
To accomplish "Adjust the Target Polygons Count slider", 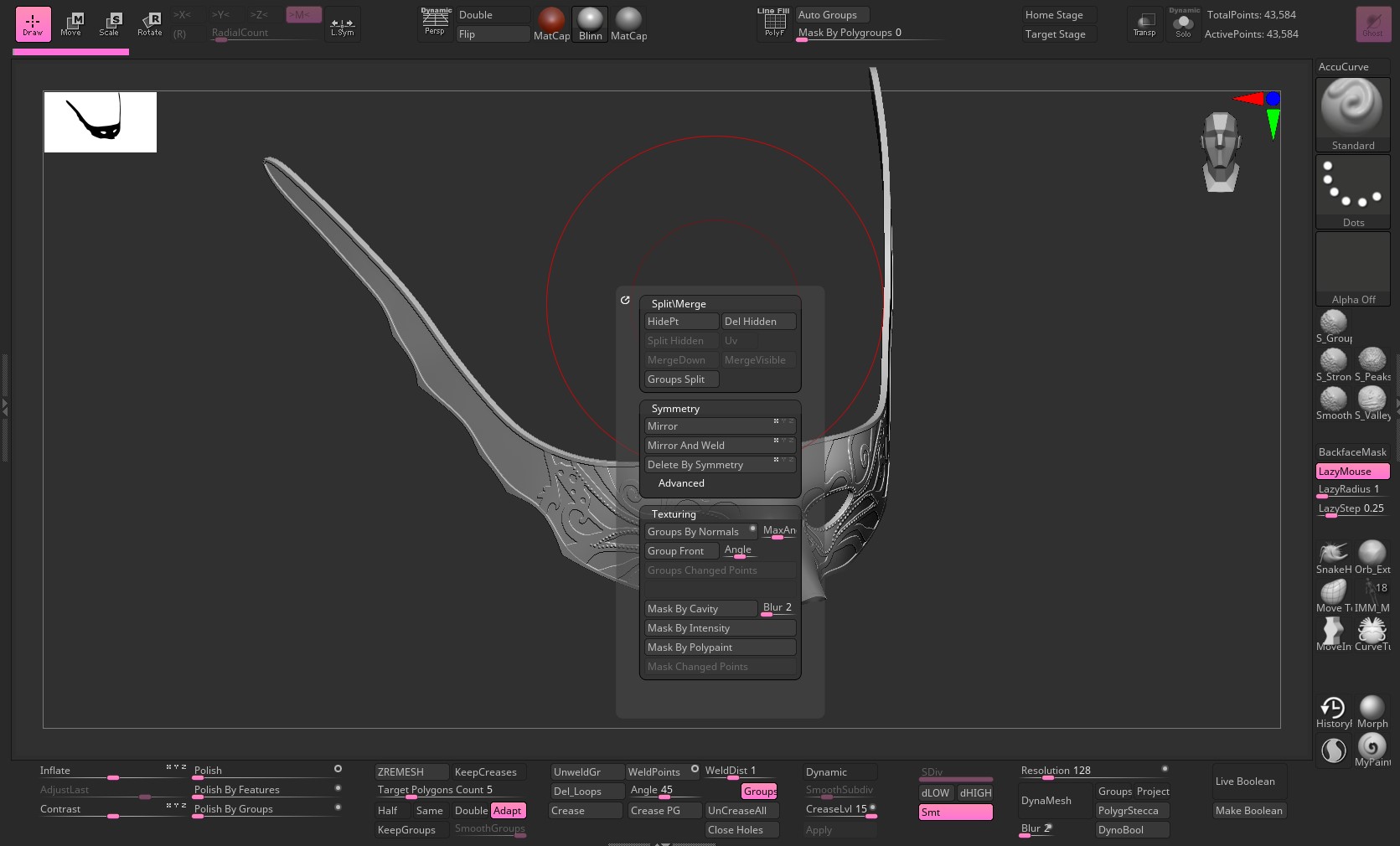I will 451,792.
